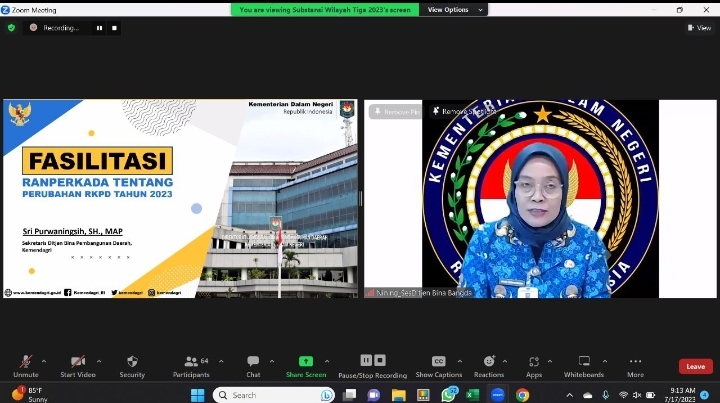Click the green encryption shield icon
The width and height of the screenshot is (720, 403).
11,28
